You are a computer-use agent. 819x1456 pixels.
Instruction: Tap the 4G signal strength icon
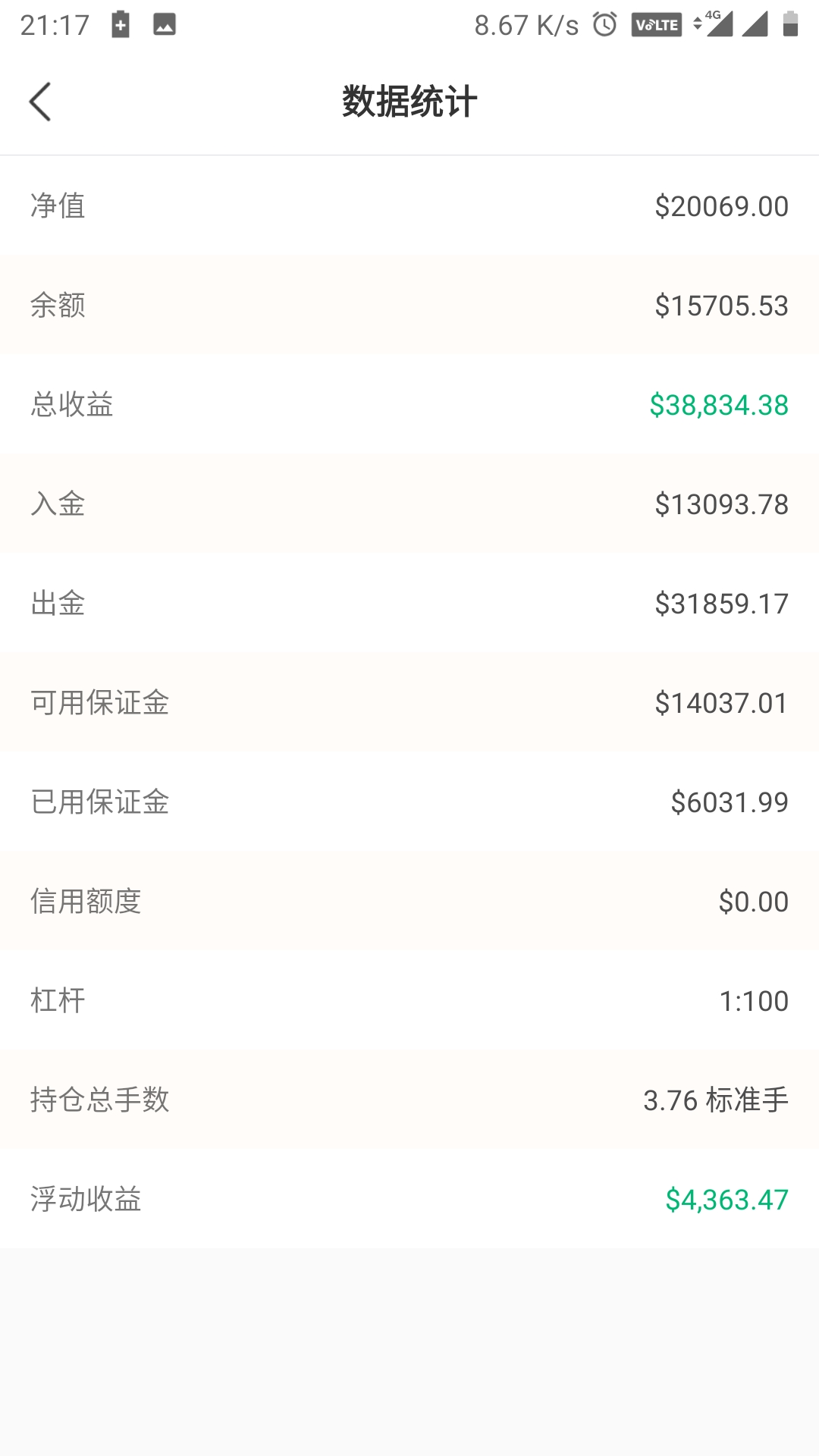713,24
